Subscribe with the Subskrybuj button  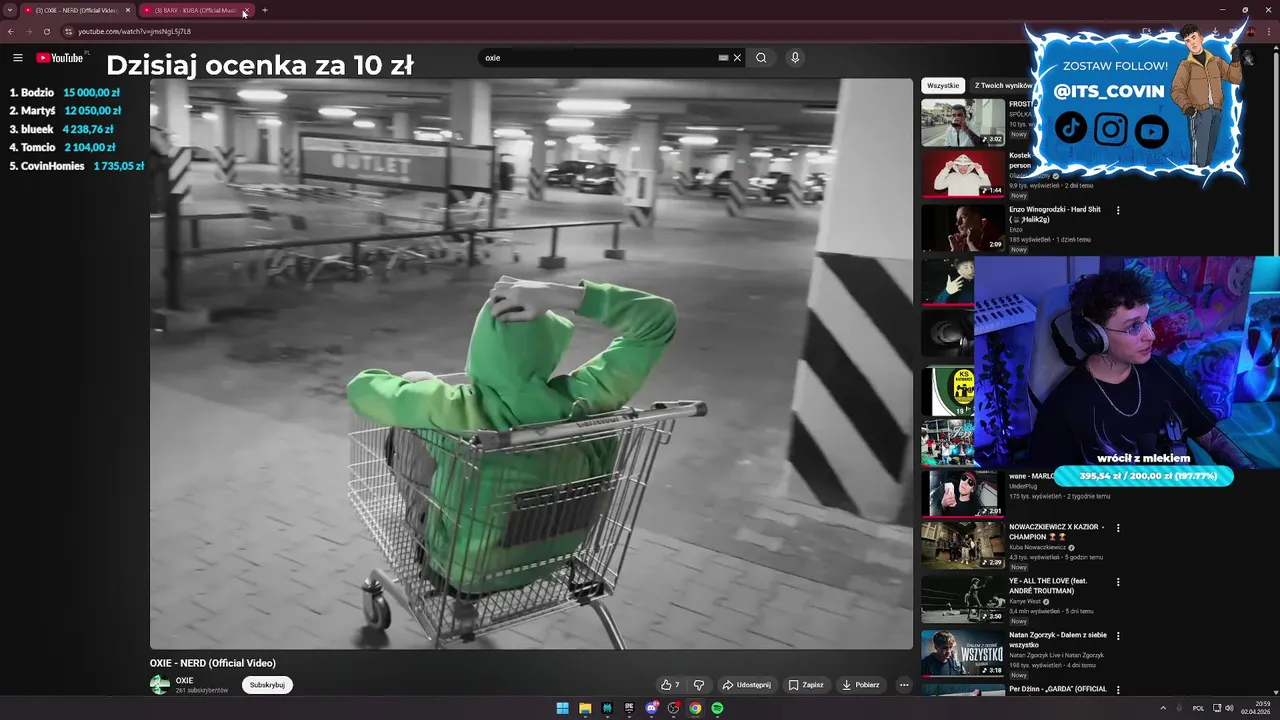[267, 685]
